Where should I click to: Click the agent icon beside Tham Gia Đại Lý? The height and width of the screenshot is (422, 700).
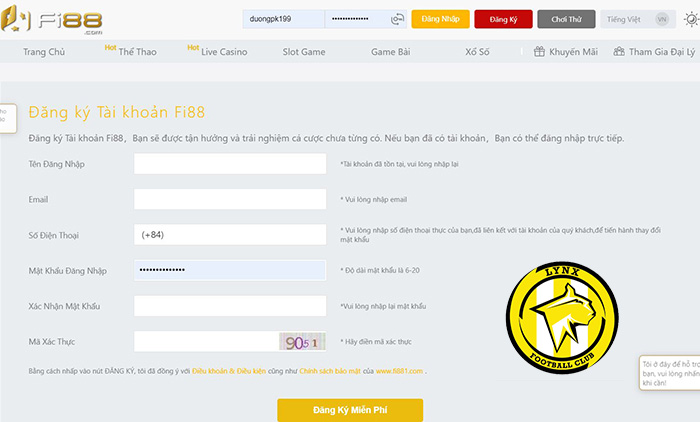click(x=619, y=52)
